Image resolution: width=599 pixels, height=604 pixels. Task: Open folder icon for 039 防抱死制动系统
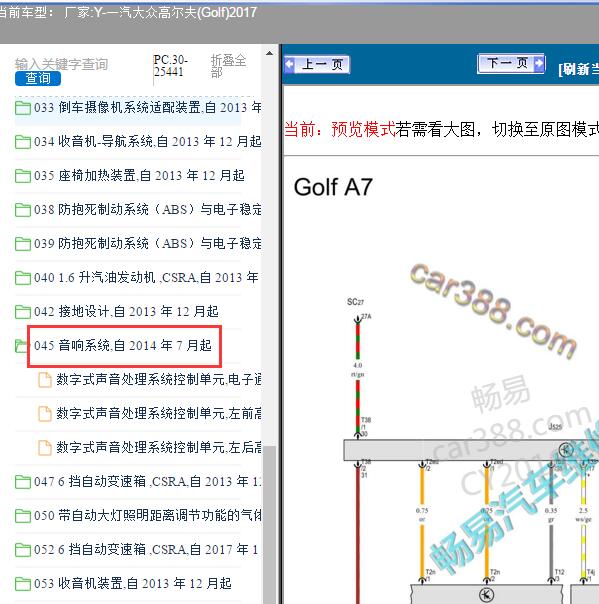click(23, 244)
